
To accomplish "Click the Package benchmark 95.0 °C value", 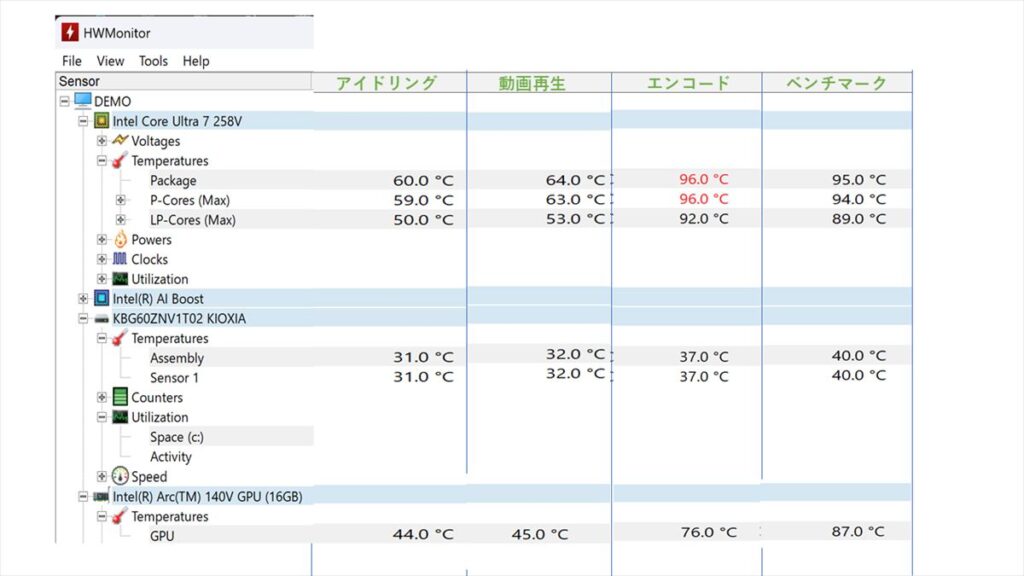I will 859,180.
